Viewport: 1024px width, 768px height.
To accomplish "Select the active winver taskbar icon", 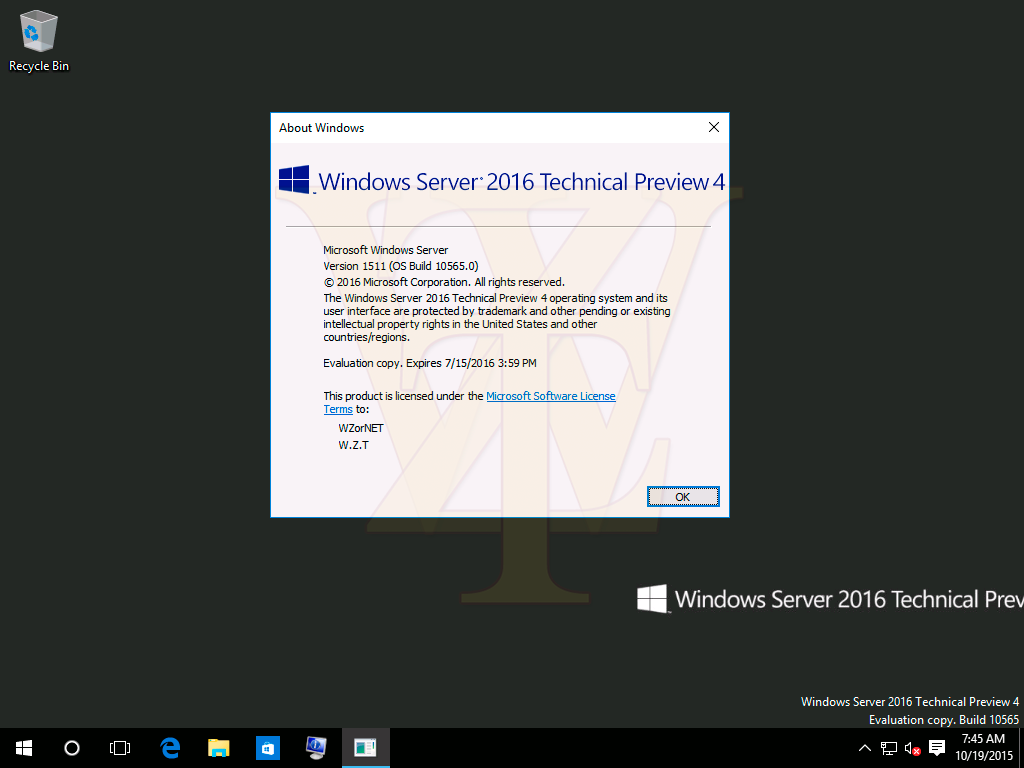I will [x=366, y=748].
